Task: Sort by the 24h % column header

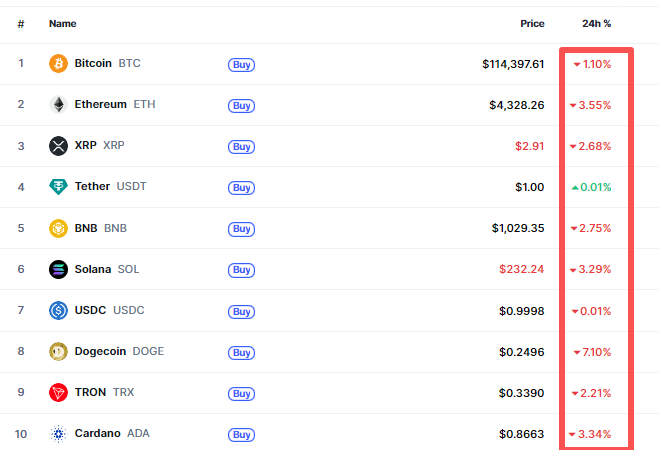Action: pyautogui.click(x=596, y=23)
